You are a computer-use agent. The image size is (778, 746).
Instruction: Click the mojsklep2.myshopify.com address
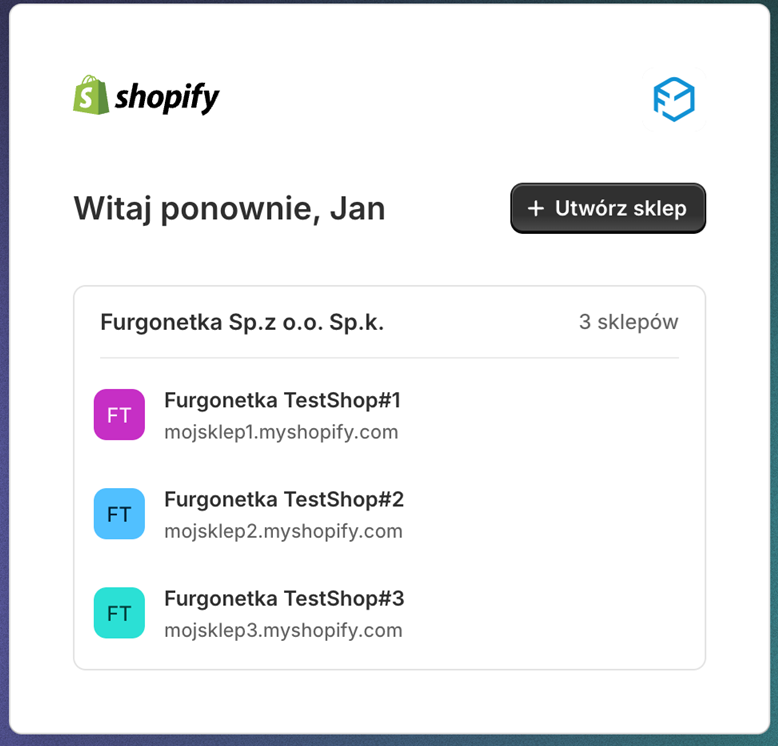click(283, 531)
